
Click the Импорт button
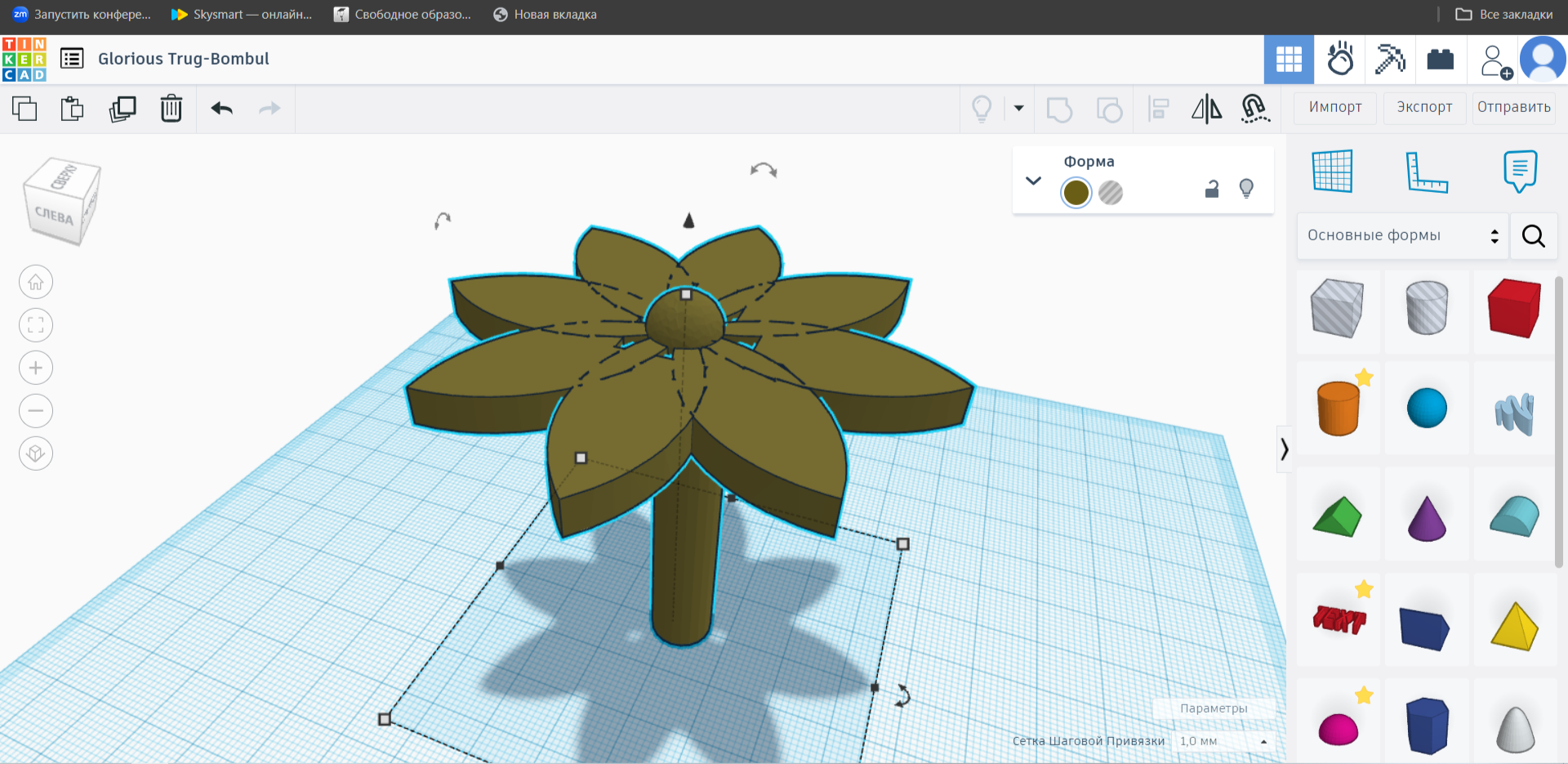[1335, 107]
